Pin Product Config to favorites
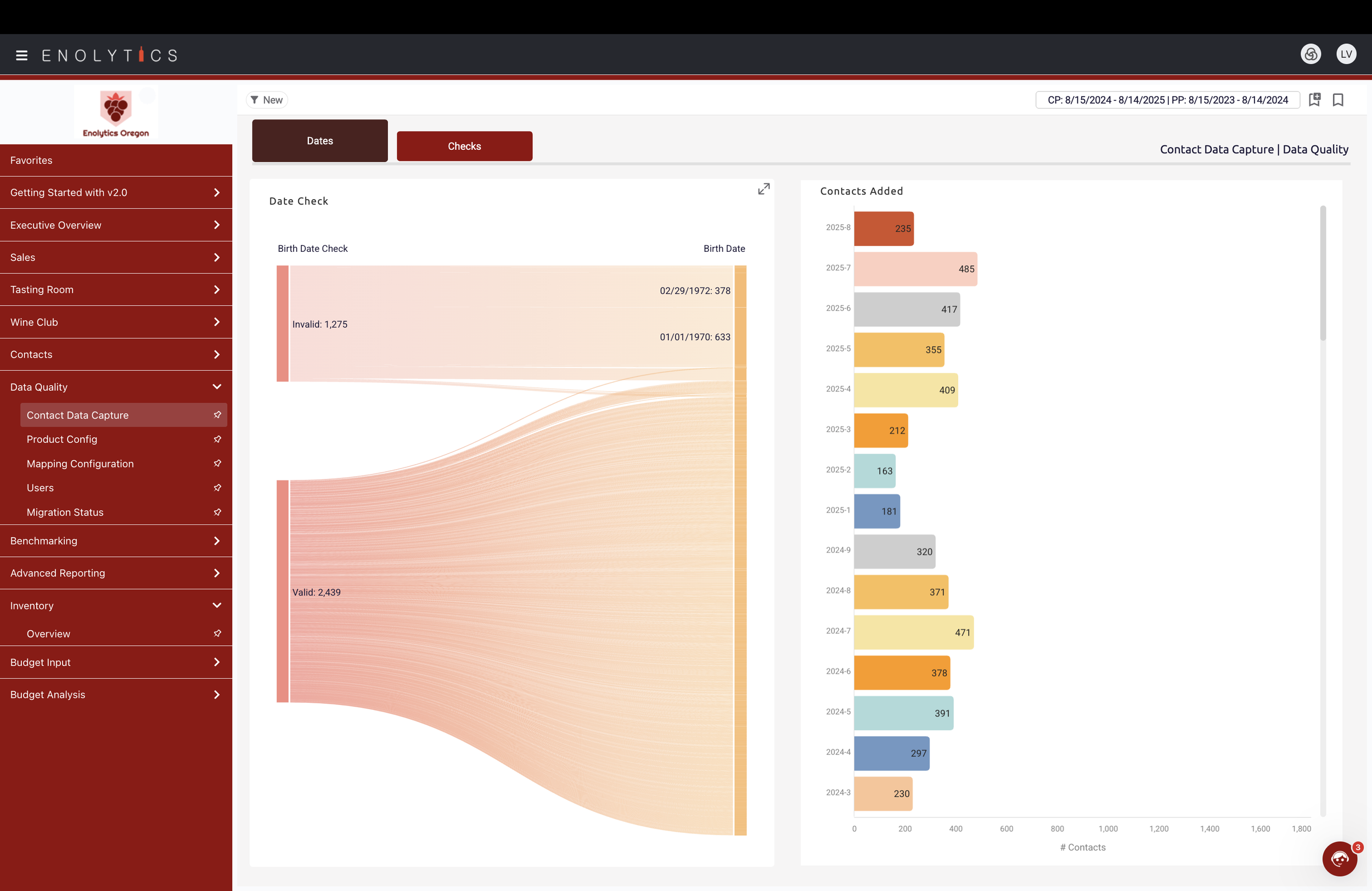This screenshot has height=891, width=1372. (217, 439)
